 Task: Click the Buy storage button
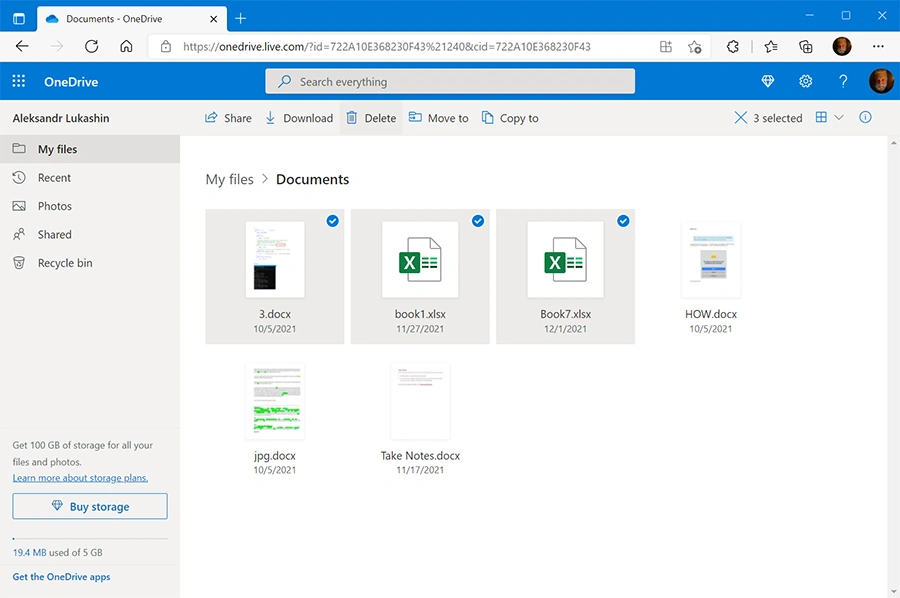click(90, 506)
